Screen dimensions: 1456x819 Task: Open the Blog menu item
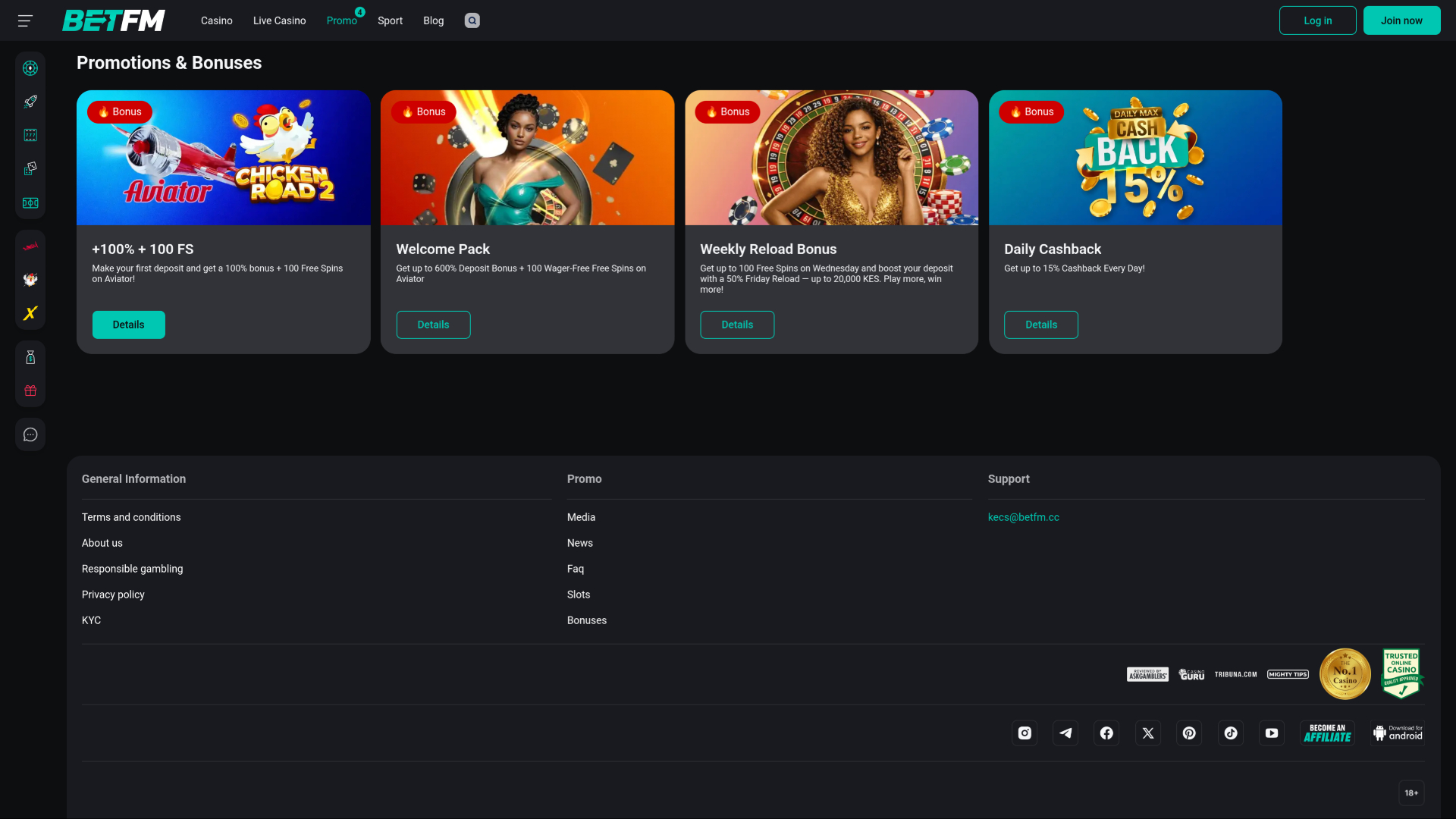click(x=433, y=20)
